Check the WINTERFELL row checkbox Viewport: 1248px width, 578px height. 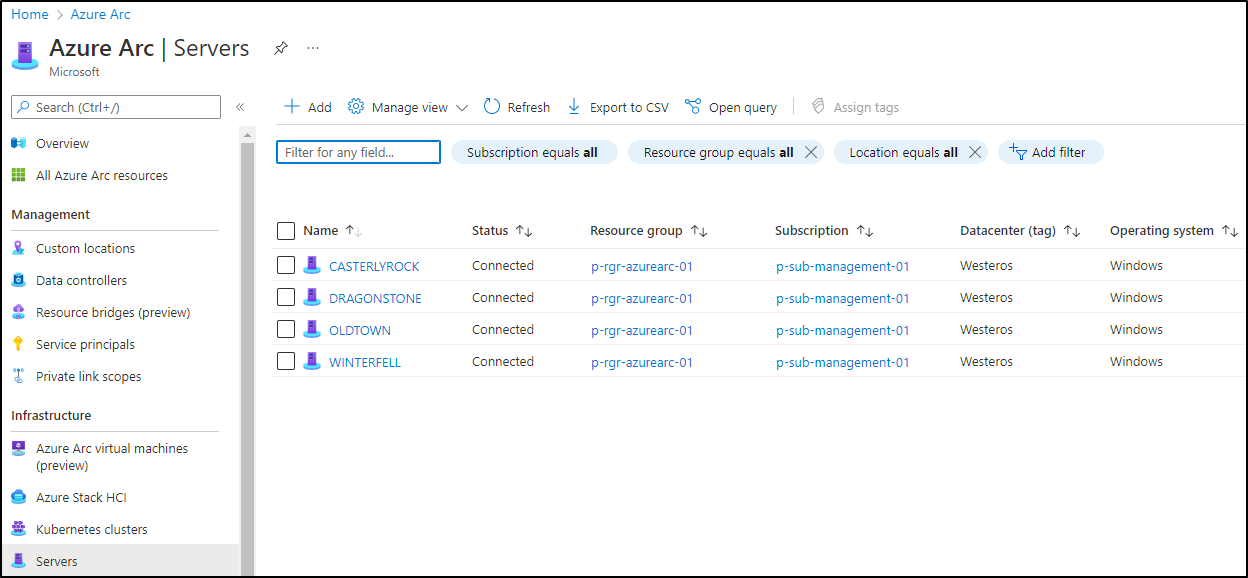[286, 362]
